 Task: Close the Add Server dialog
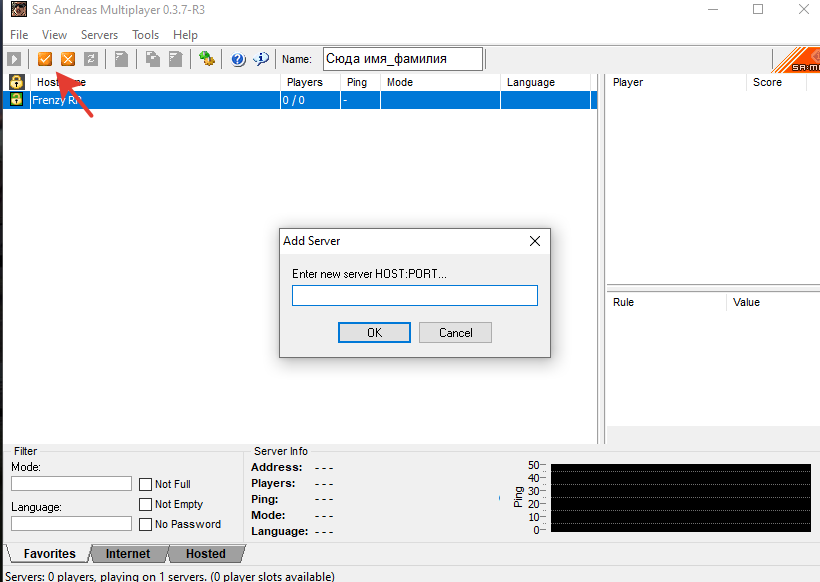[535, 241]
